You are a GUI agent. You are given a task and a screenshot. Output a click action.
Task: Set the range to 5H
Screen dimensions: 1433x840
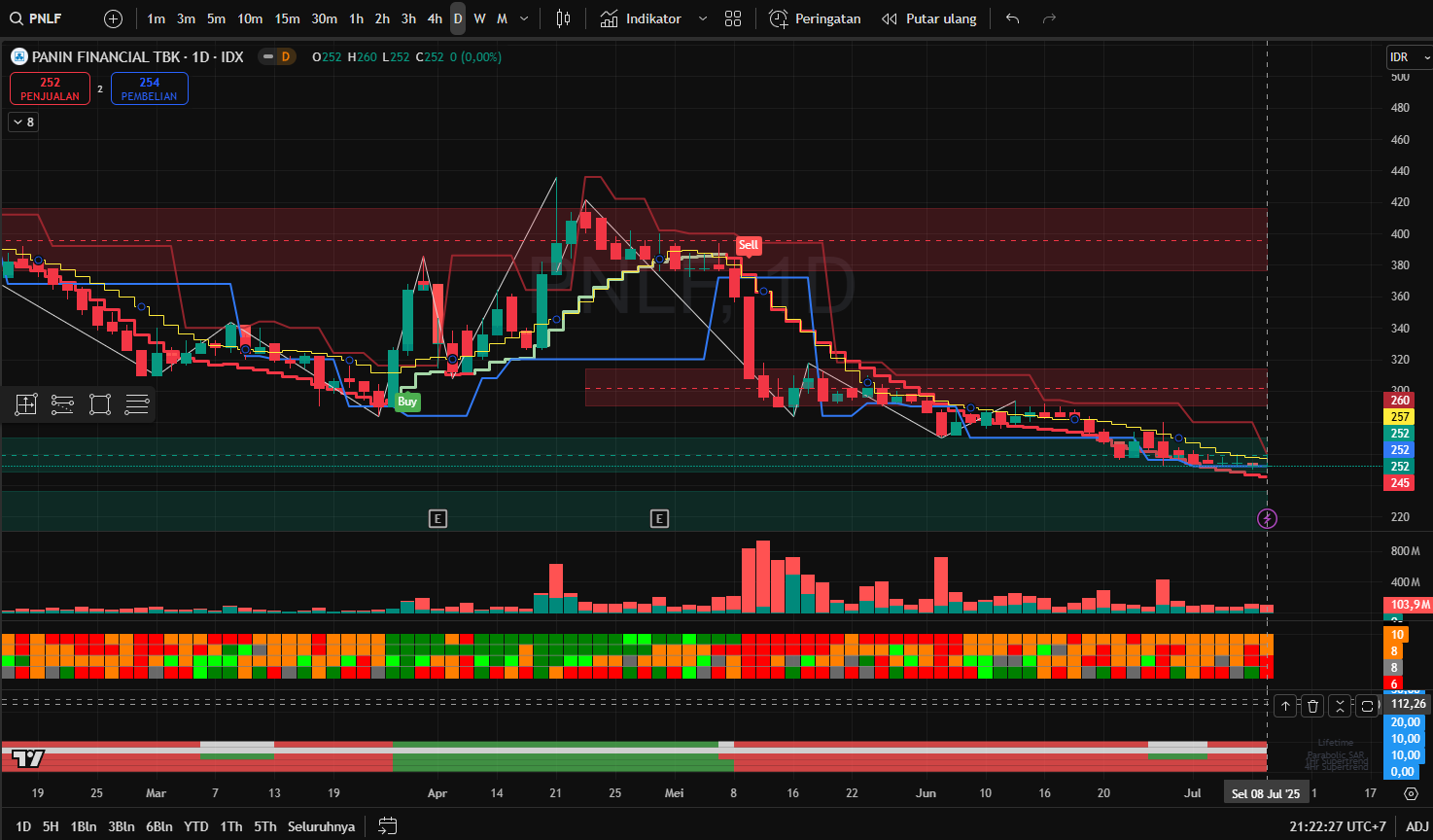51,826
